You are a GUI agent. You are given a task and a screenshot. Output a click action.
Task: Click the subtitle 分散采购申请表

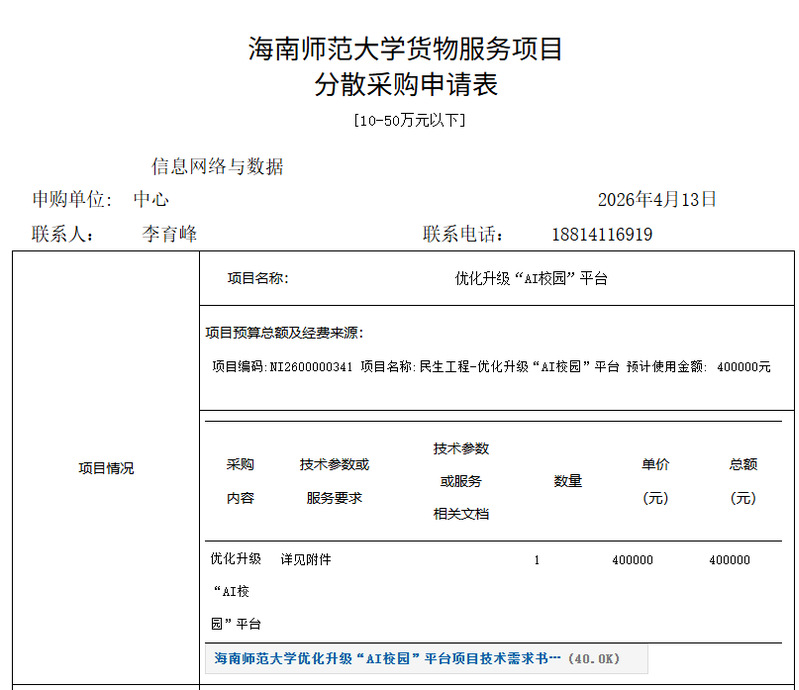(x=406, y=85)
